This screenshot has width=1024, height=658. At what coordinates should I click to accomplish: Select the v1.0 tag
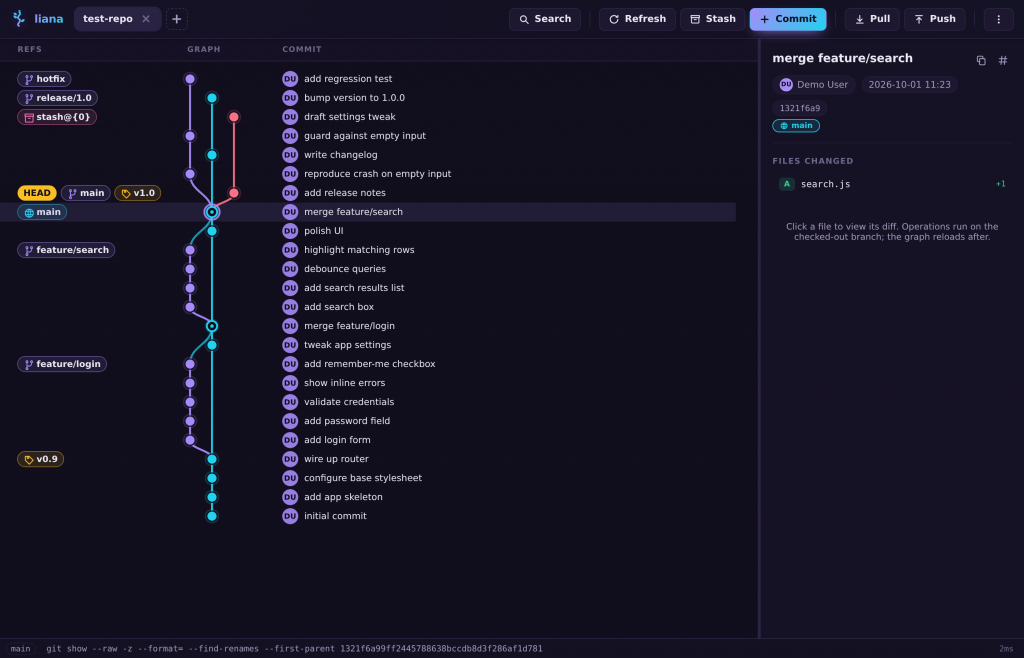pyautogui.click(x=138, y=193)
